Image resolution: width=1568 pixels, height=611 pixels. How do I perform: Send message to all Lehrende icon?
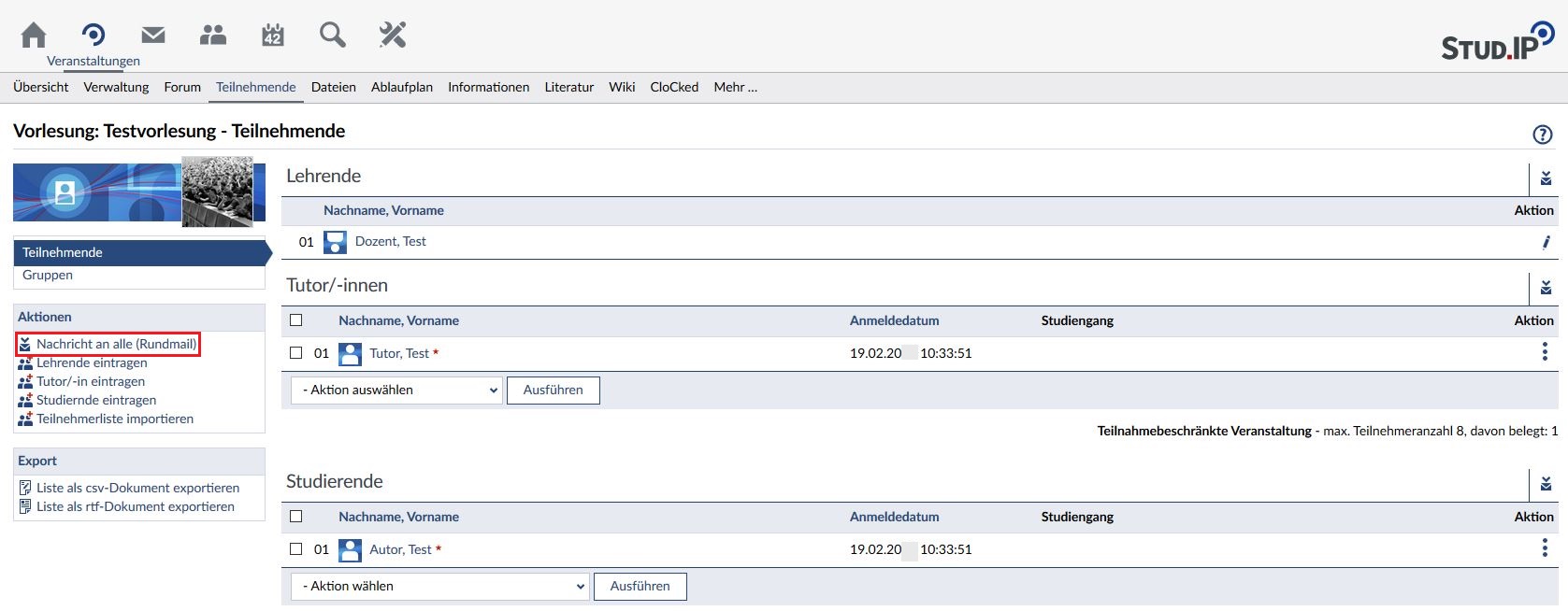tap(1546, 178)
